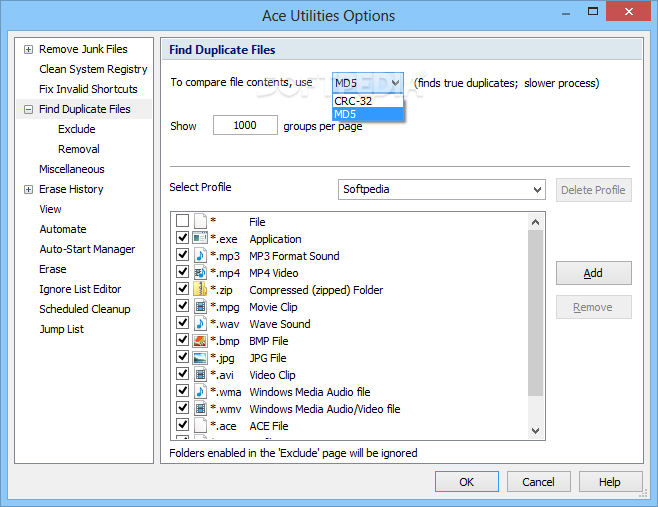
Task: Click the Application icon beside *.exe
Action: [x=200, y=238]
